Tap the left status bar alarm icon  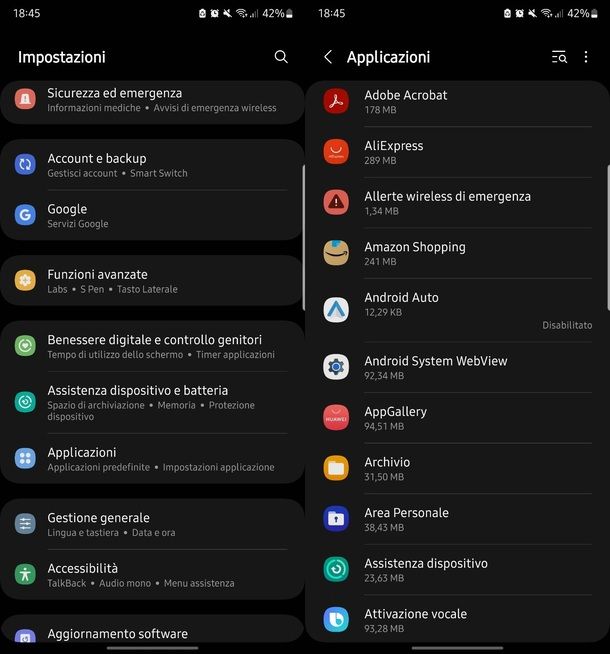pyautogui.click(x=214, y=13)
